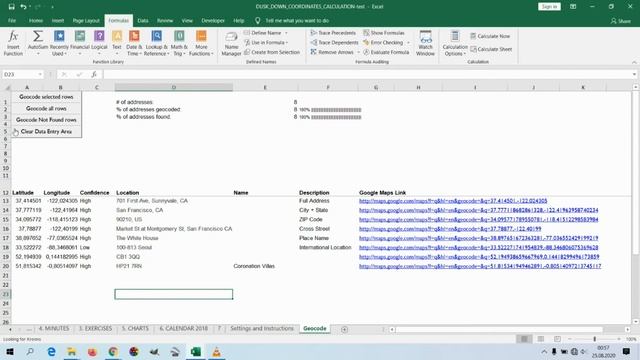
Task: Open the 5. CHARTS sheet
Action: pyautogui.click(x=135, y=329)
